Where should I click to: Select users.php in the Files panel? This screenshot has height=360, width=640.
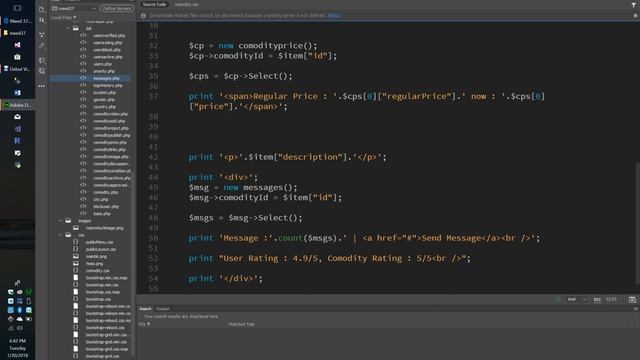pos(102,64)
